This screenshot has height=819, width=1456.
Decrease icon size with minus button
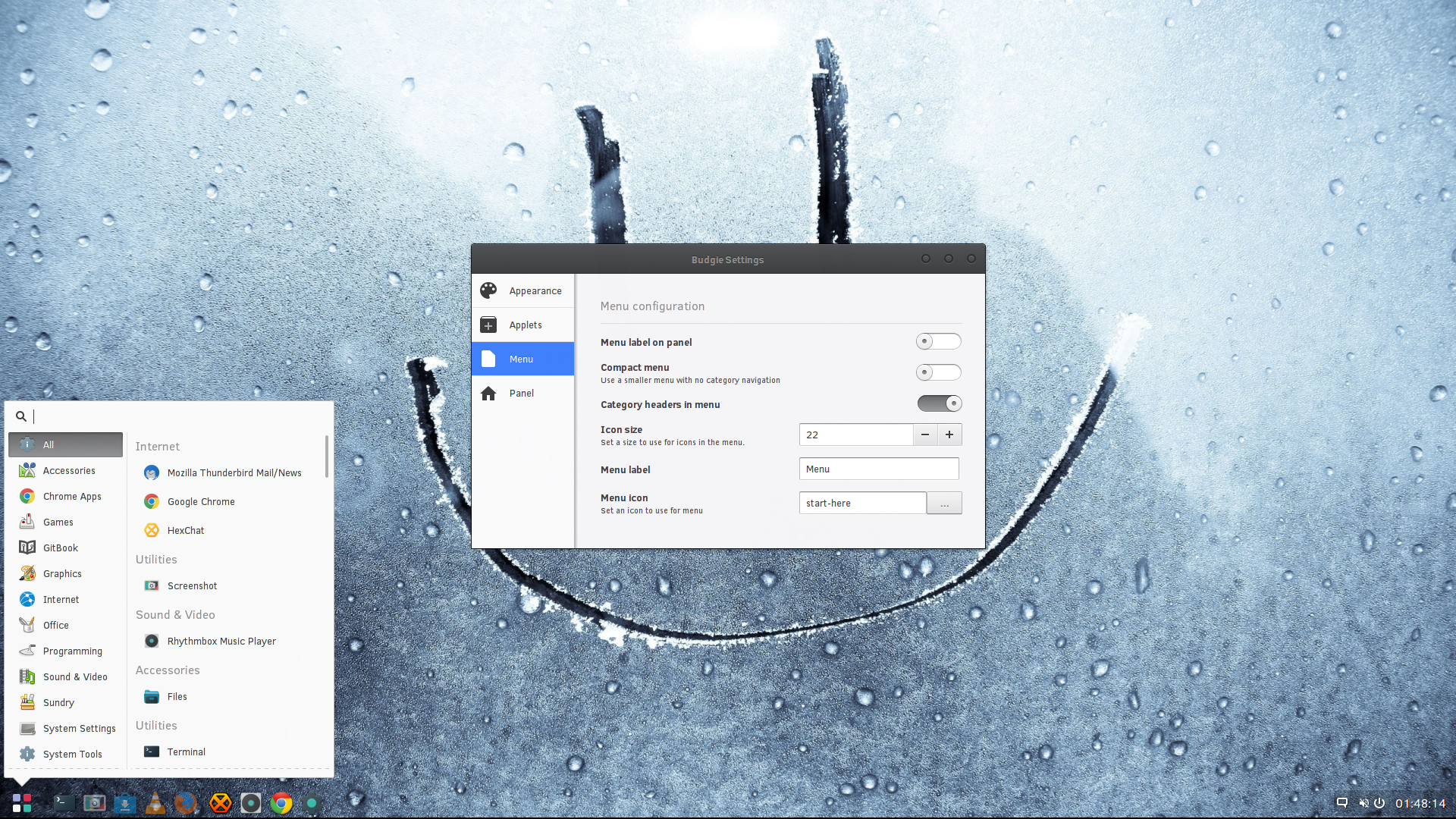[925, 435]
